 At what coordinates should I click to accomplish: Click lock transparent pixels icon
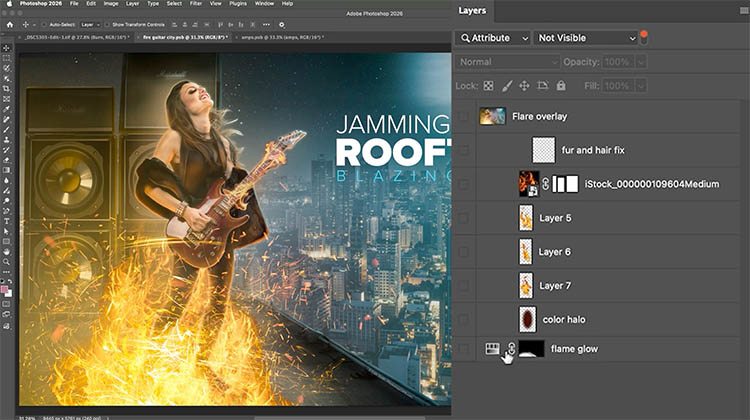tap(490, 87)
